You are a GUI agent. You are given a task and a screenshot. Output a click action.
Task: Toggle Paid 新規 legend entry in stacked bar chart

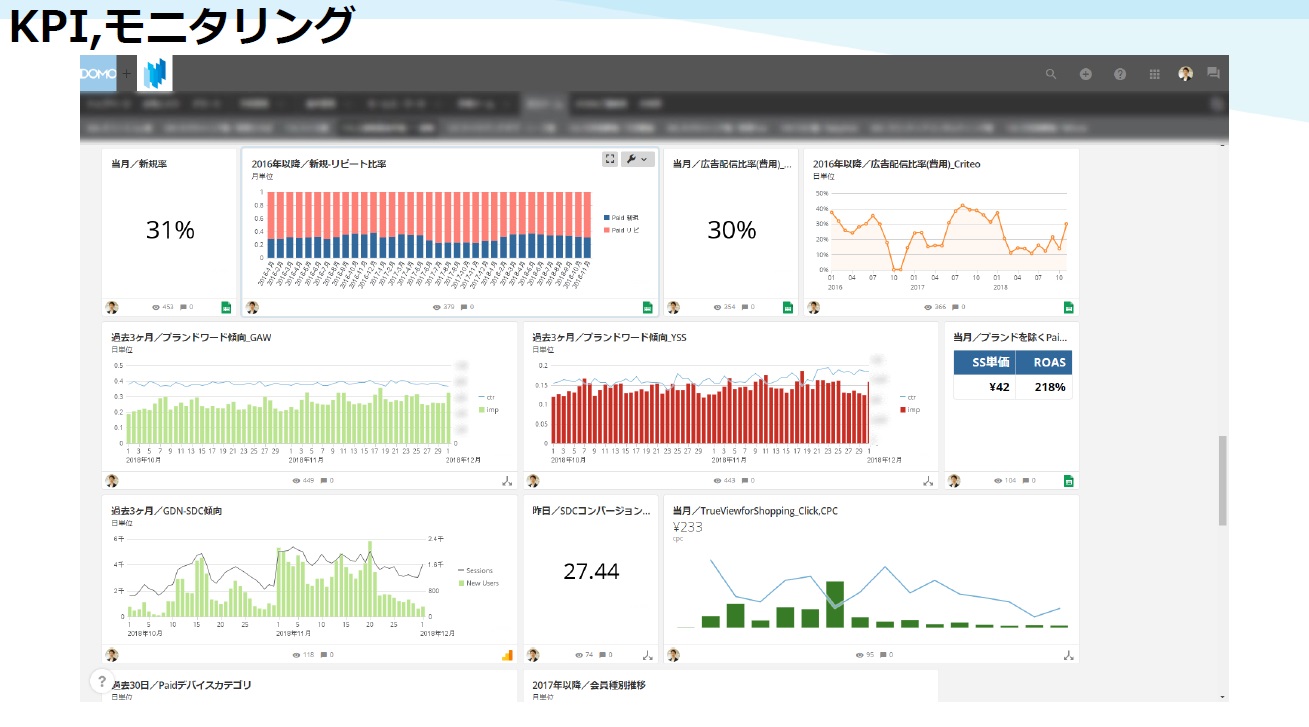click(x=621, y=217)
